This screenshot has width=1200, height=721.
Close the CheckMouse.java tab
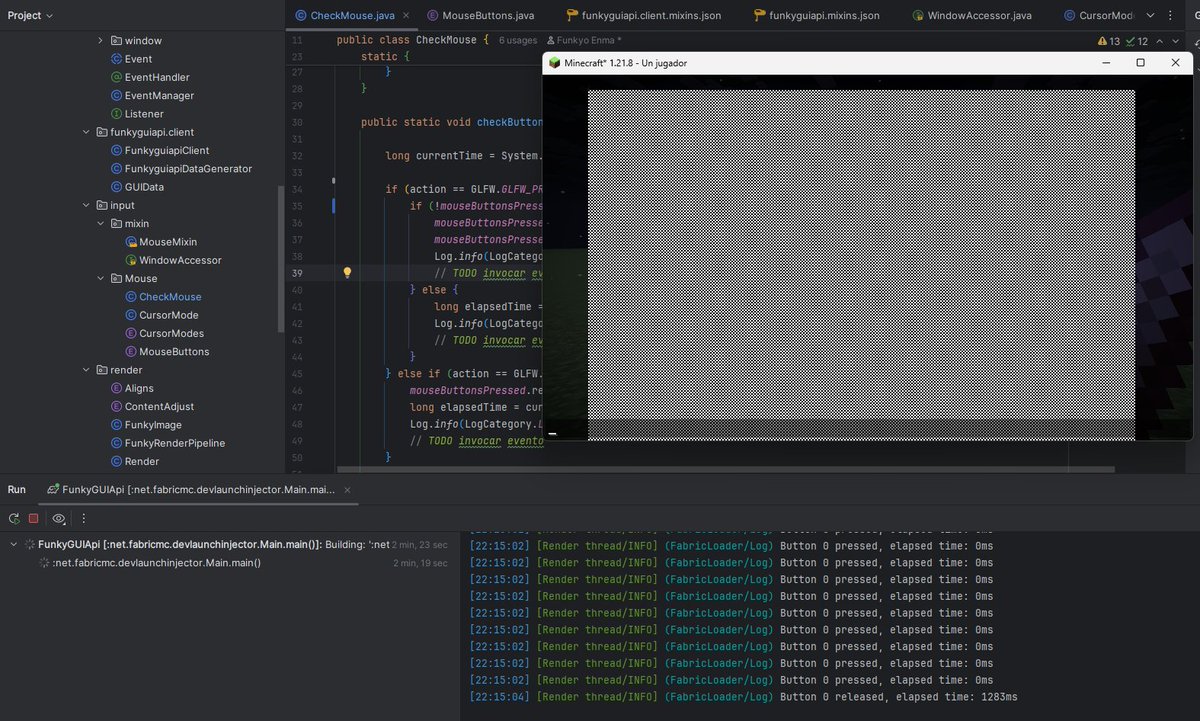(x=408, y=15)
